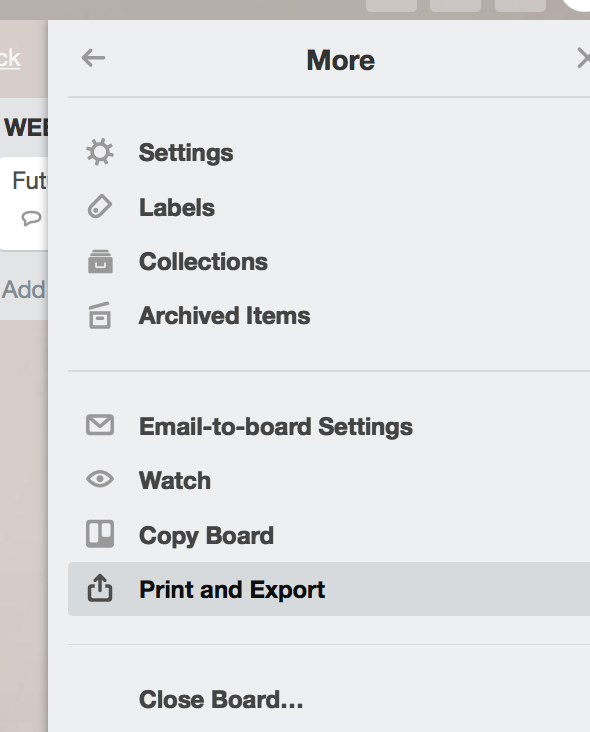Viewport: 590px width, 732px height.
Task: Click the Collections box icon
Action: coord(100,261)
